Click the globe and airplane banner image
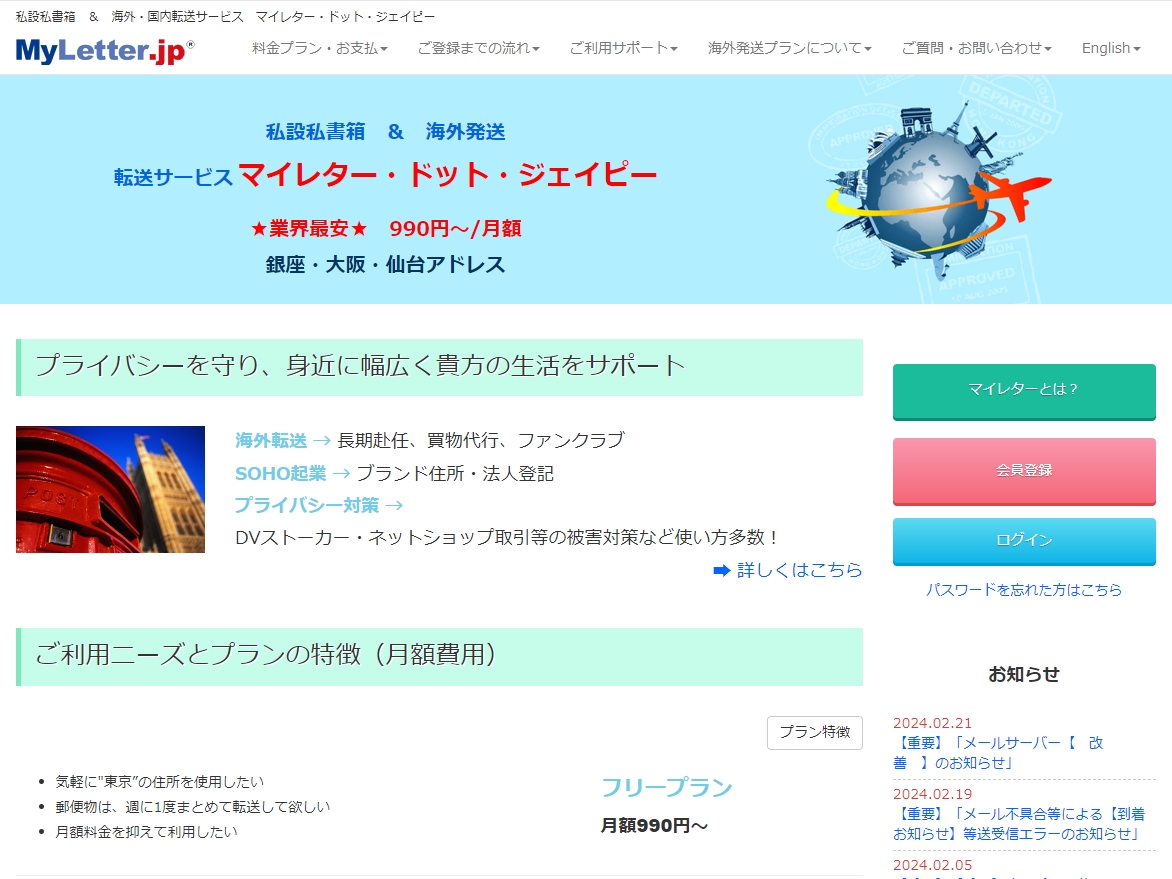Screen dimensions: 1172x879 (x=938, y=189)
